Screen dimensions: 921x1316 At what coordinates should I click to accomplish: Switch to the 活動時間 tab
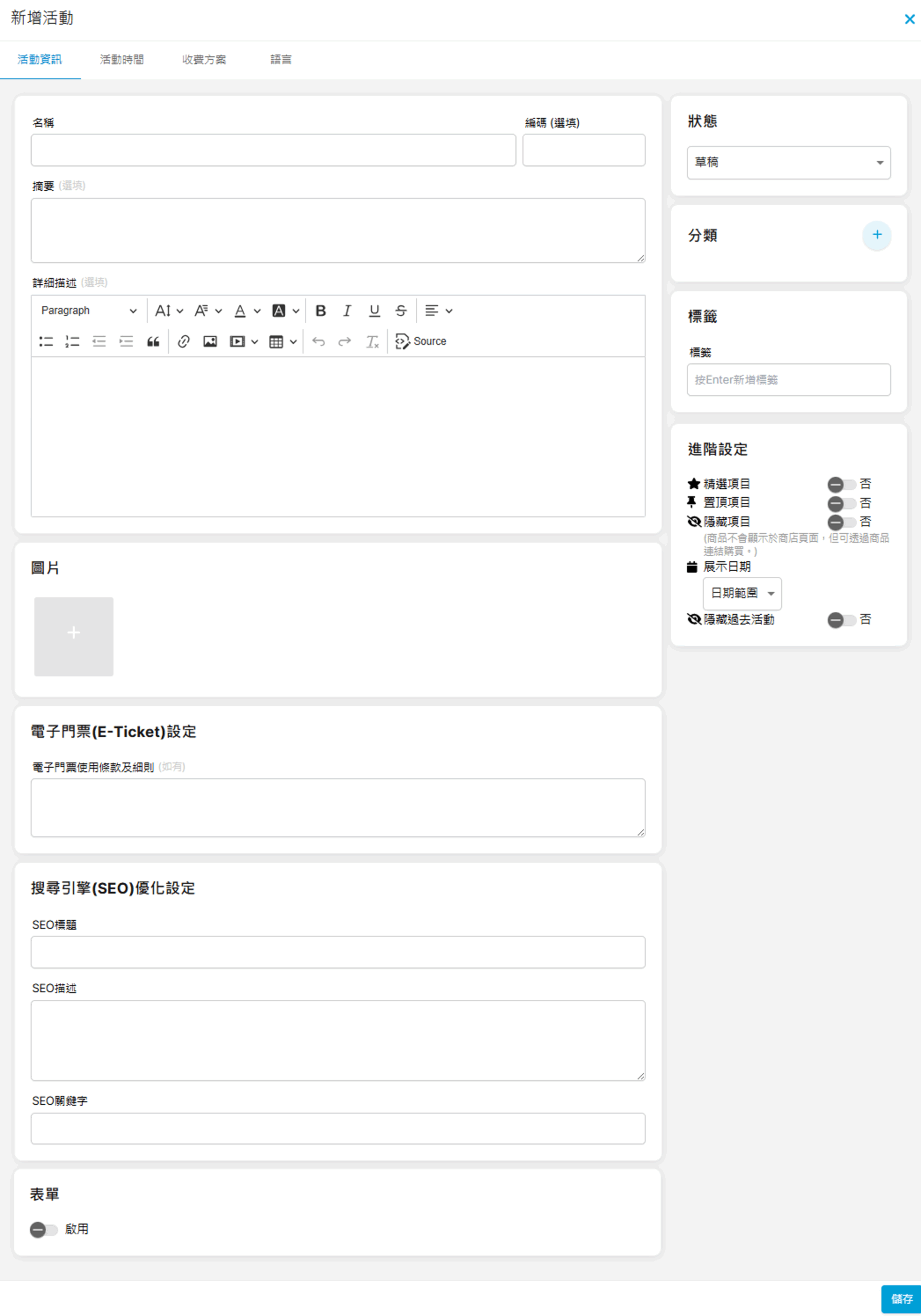(x=121, y=60)
